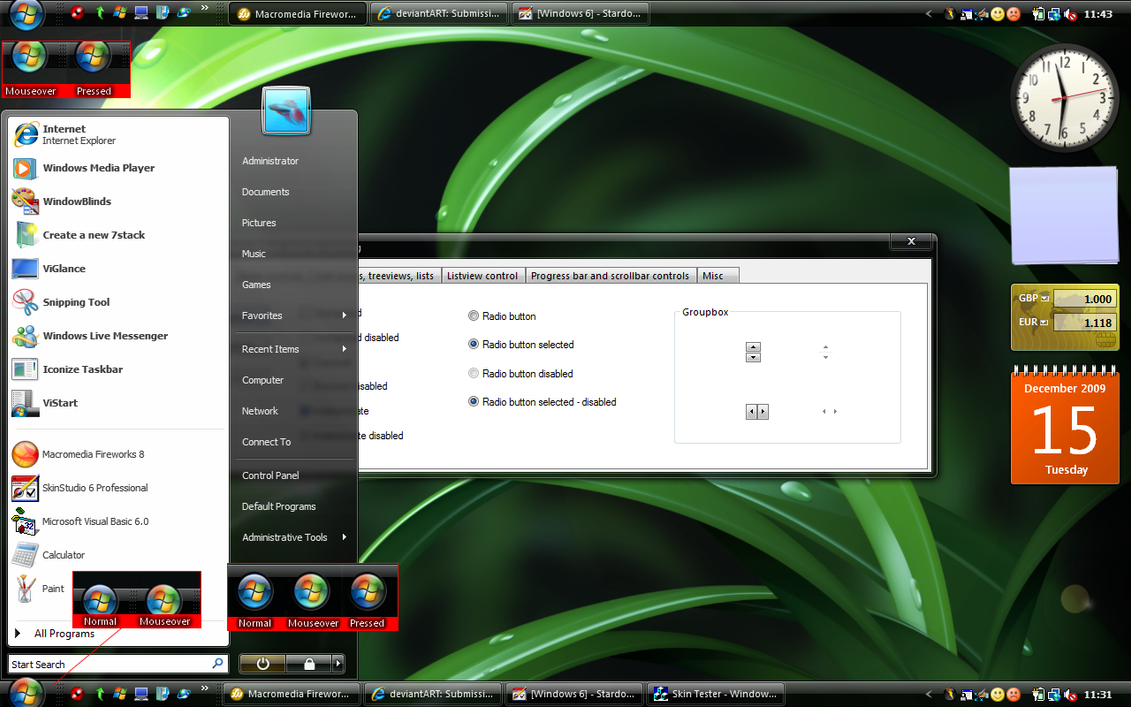Click the enabled down spin arrow in Groupbox
This screenshot has height=707, width=1131.
coord(753,357)
